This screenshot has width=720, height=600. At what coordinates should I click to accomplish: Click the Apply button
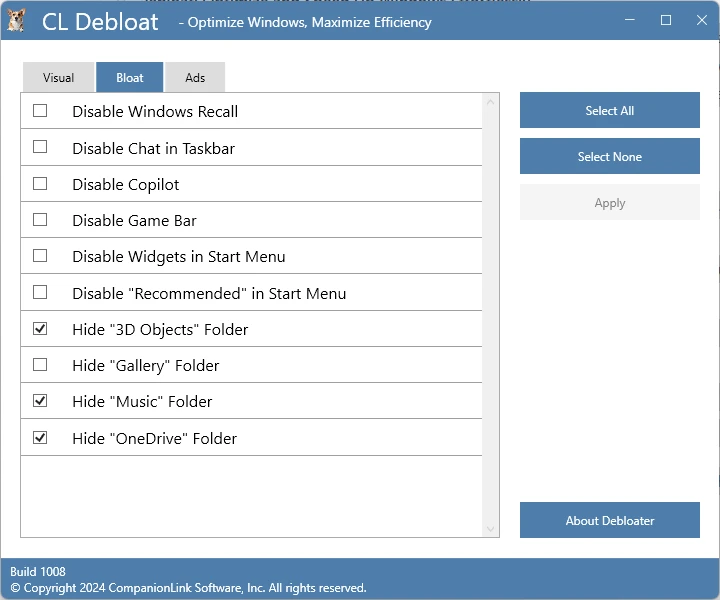[609, 202]
